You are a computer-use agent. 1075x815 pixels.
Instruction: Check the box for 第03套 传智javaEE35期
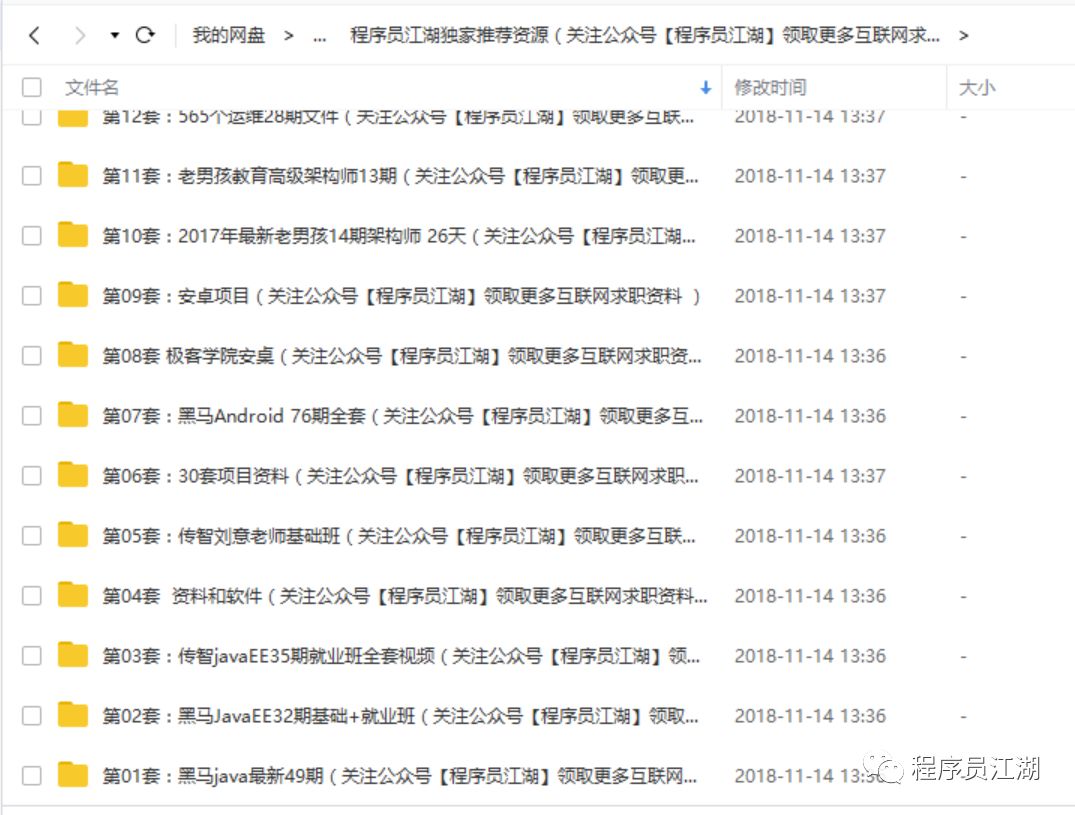32,655
